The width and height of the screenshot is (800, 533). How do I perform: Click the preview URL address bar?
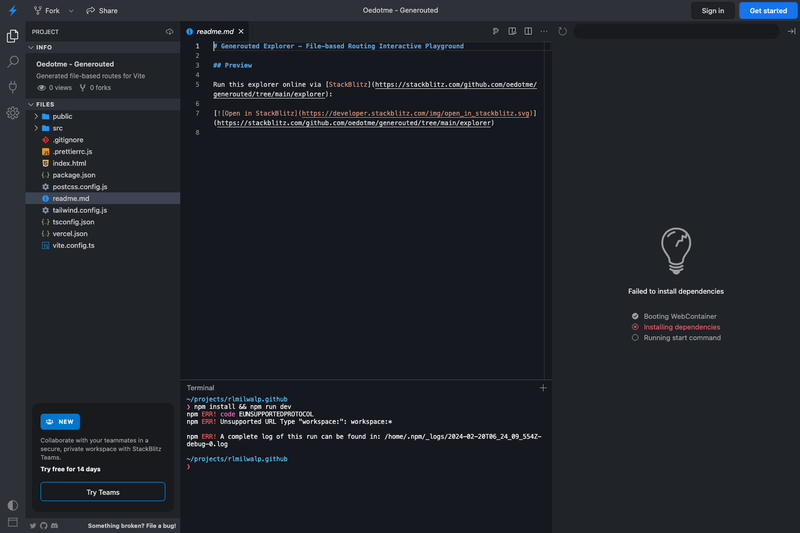[x=676, y=31]
